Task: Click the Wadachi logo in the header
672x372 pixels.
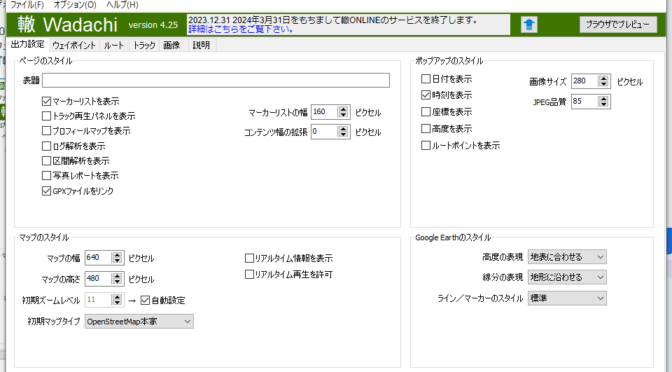Action: (x=68, y=24)
